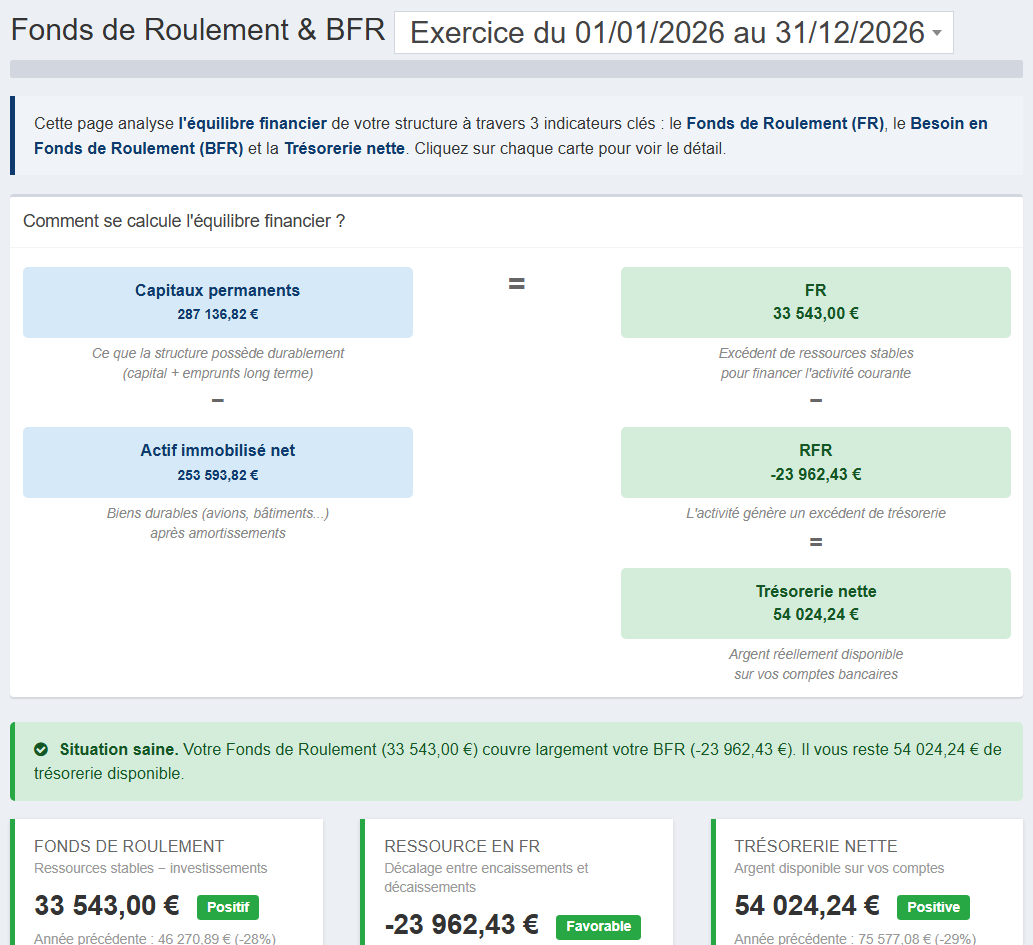Click the RFR -23 962,43 € green box
Screen dimensions: 1033x945
coord(816,463)
